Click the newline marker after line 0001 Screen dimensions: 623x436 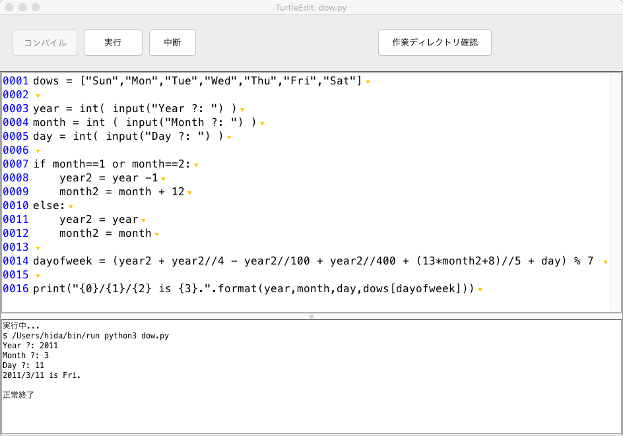pos(369,81)
